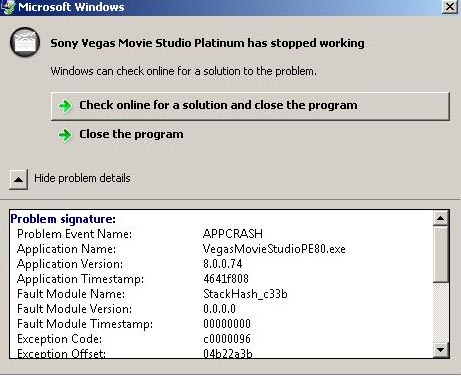This screenshot has width=461, height=376.
Task: Click the Problem Event Name label
Action: 74,234
